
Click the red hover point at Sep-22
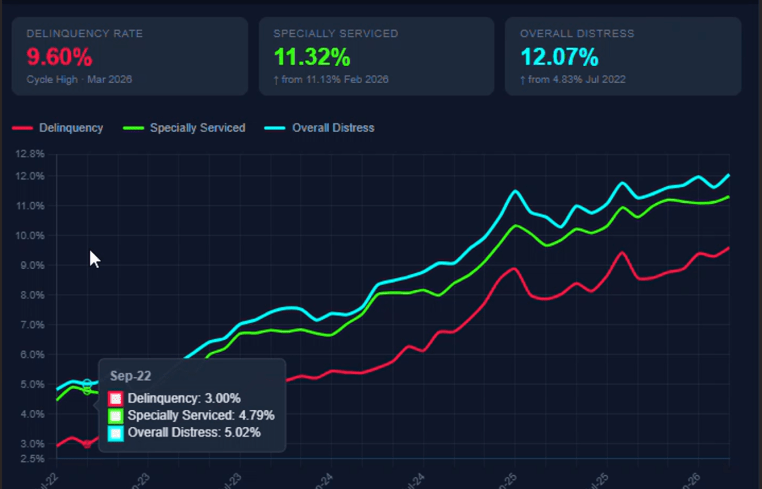click(87, 443)
